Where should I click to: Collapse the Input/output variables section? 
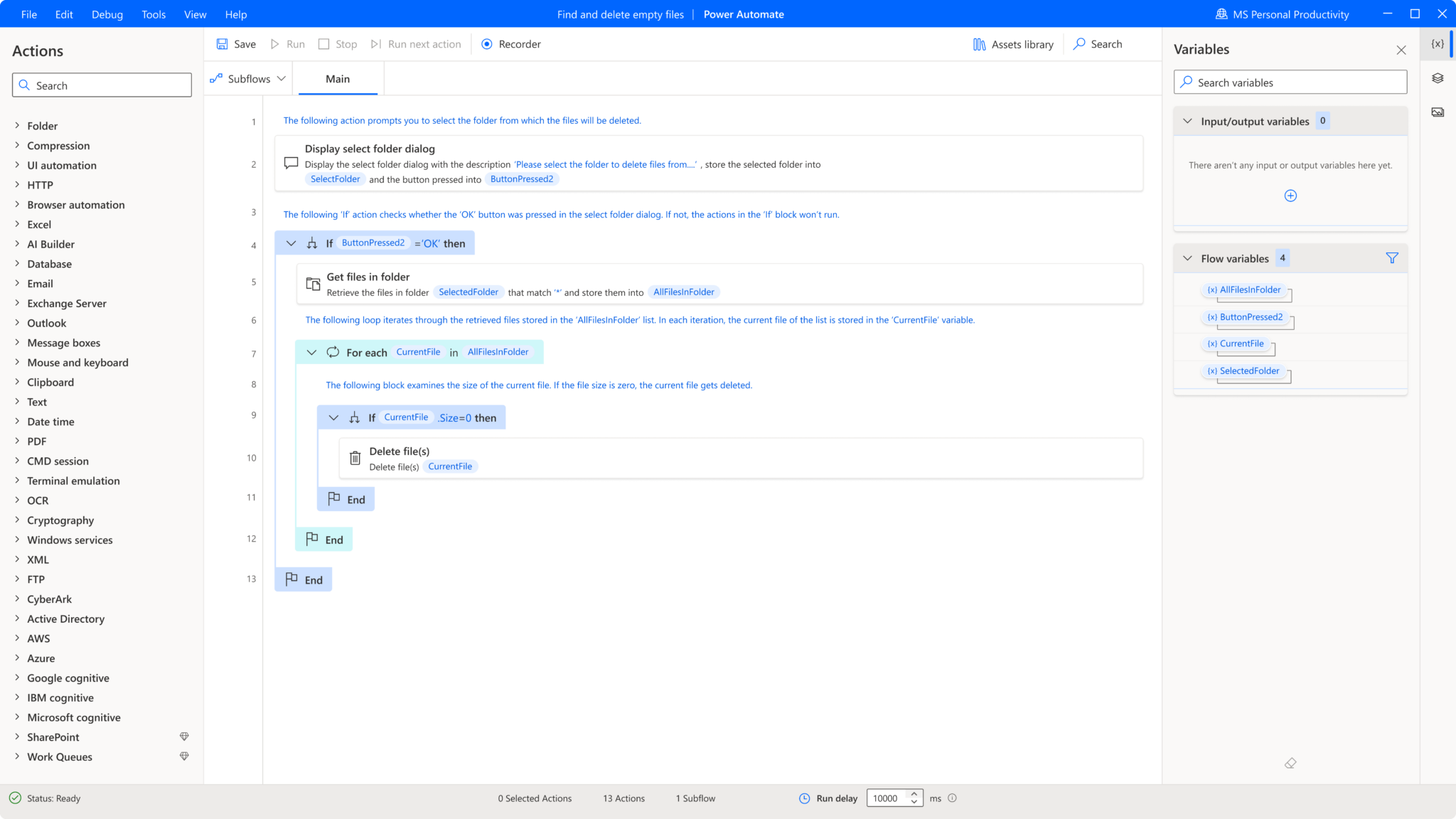point(1187,121)
